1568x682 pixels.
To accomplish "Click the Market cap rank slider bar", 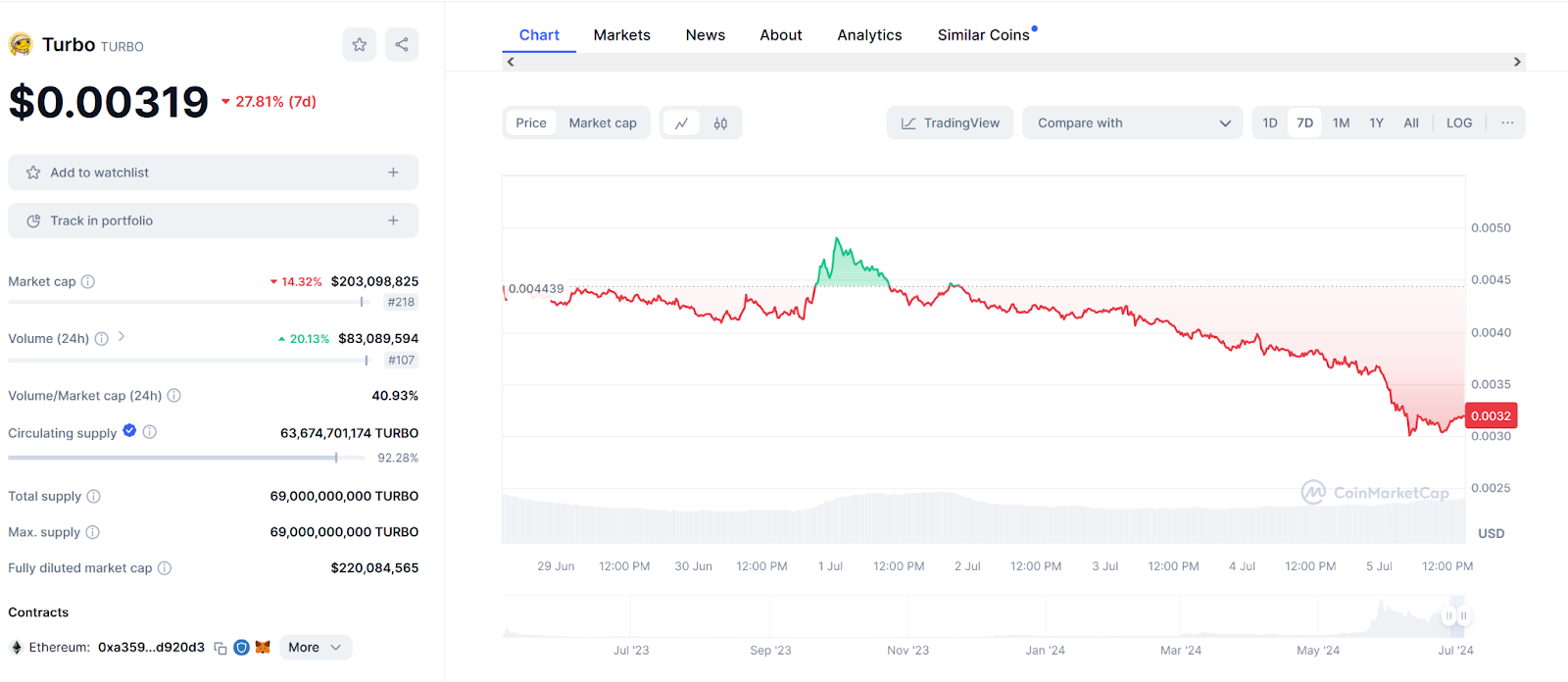I will (187, 302).
